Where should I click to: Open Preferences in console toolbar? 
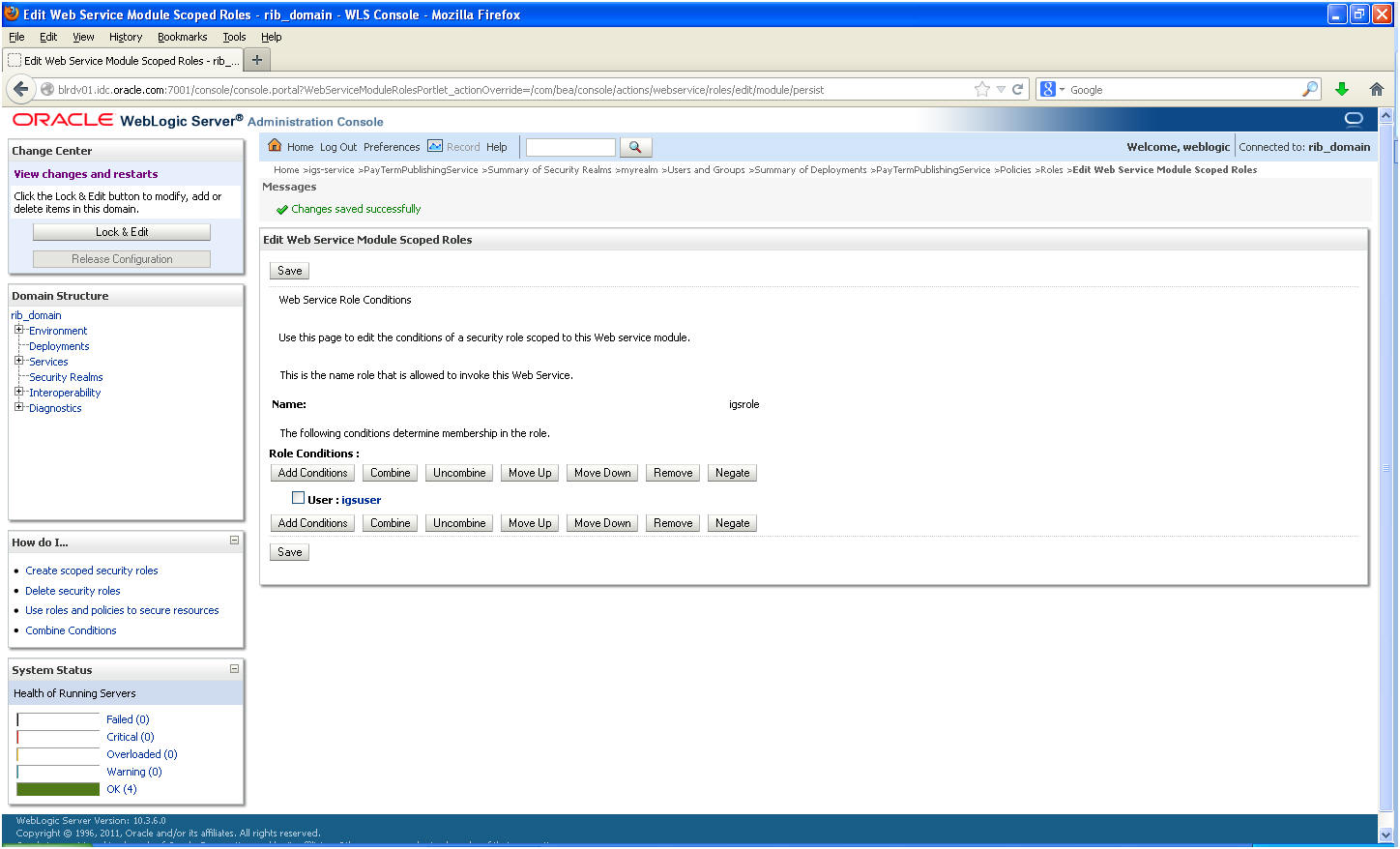click(392, 147)
